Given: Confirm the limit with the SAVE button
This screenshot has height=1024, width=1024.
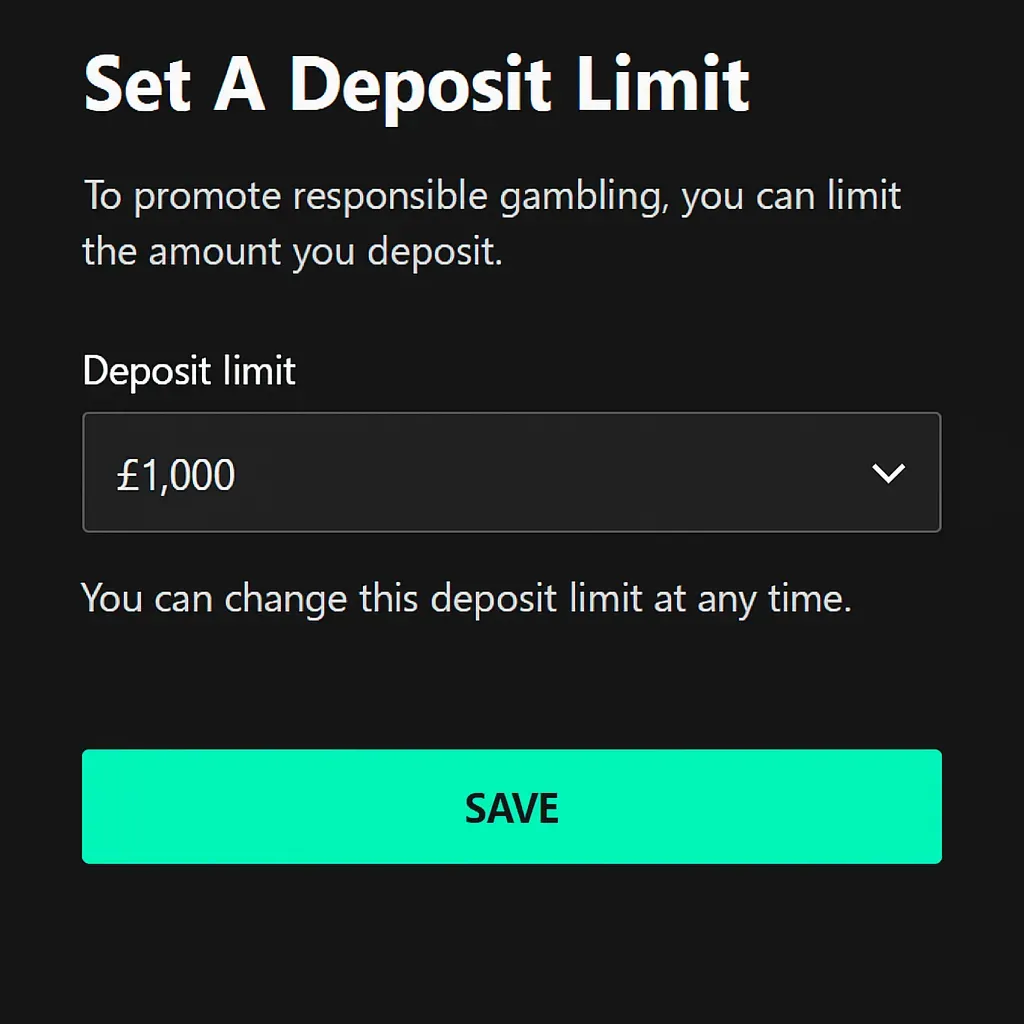Looking at the screenshot, I should [x=511, y=806].
